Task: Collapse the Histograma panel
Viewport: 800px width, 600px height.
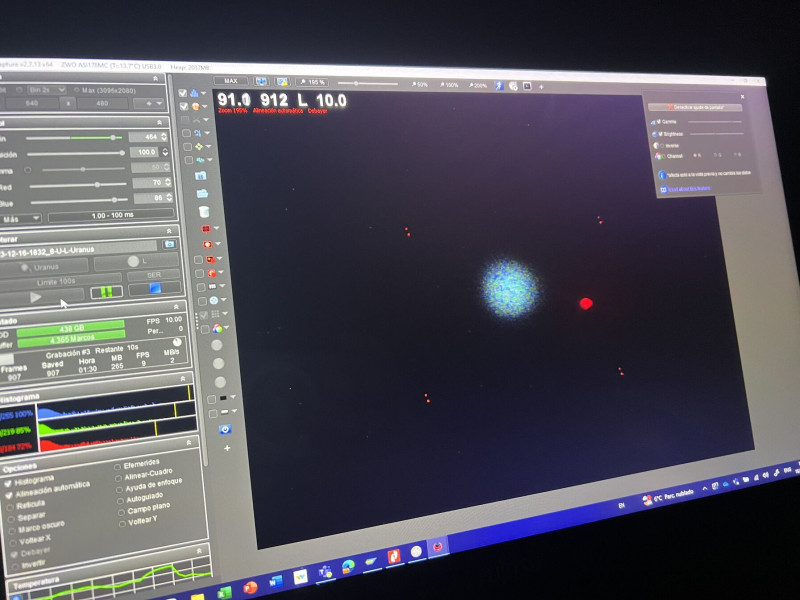Action: (x=183, y=379)
